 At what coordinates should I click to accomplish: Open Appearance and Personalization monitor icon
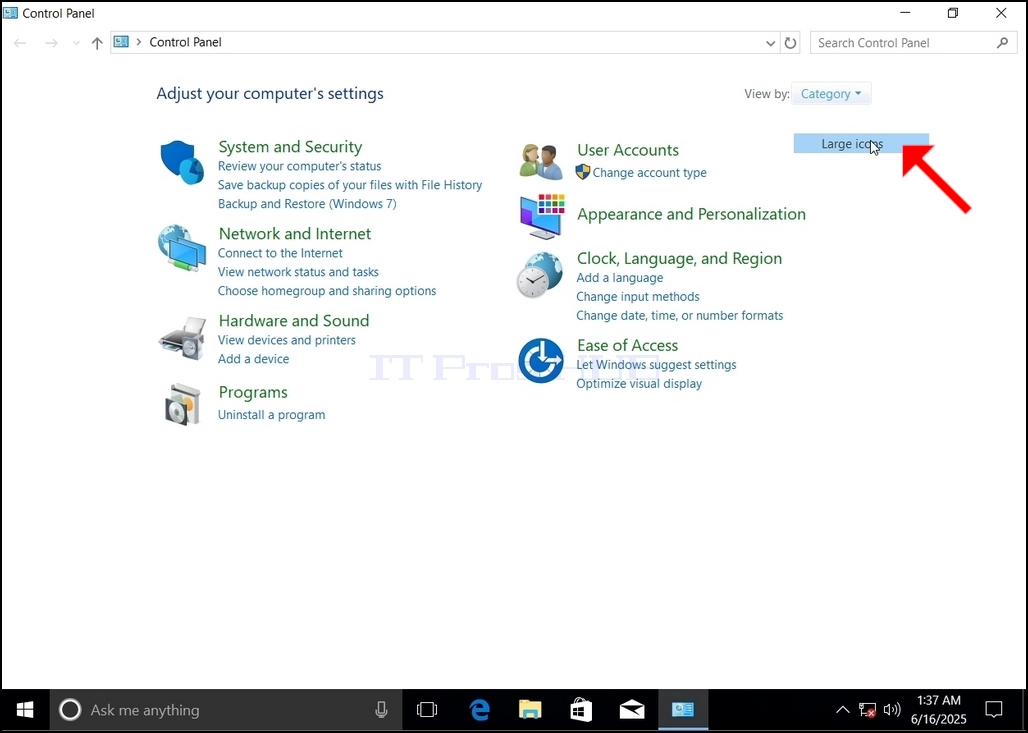tap(542, 216)
